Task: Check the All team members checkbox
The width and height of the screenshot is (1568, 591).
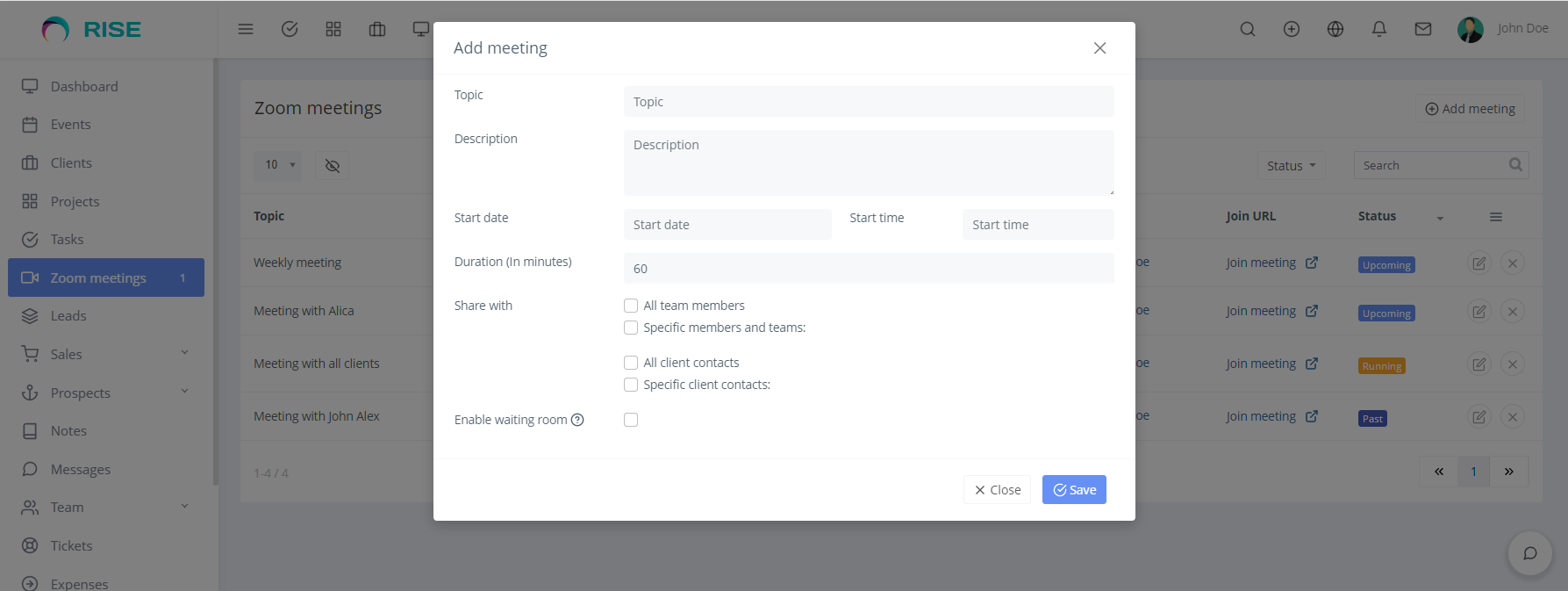Action: (631, 306)
